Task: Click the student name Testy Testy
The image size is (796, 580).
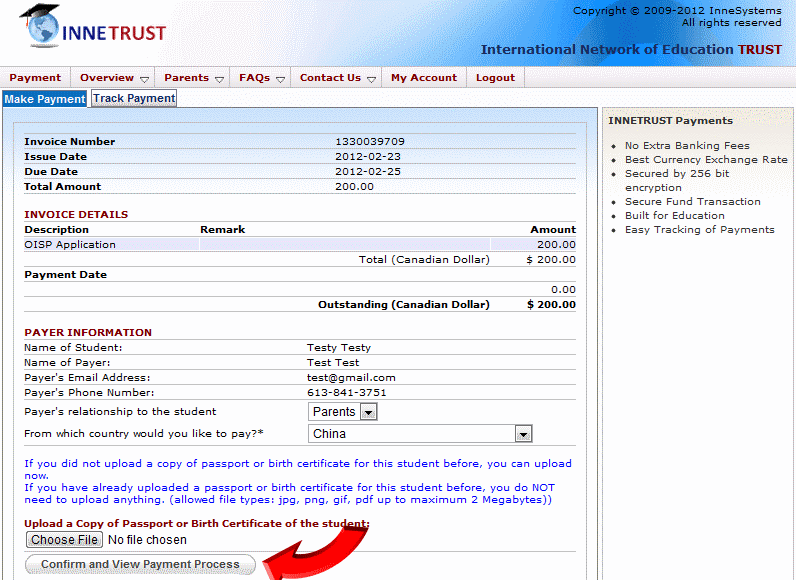Action: pyautogui.click(x=339, y=348)
